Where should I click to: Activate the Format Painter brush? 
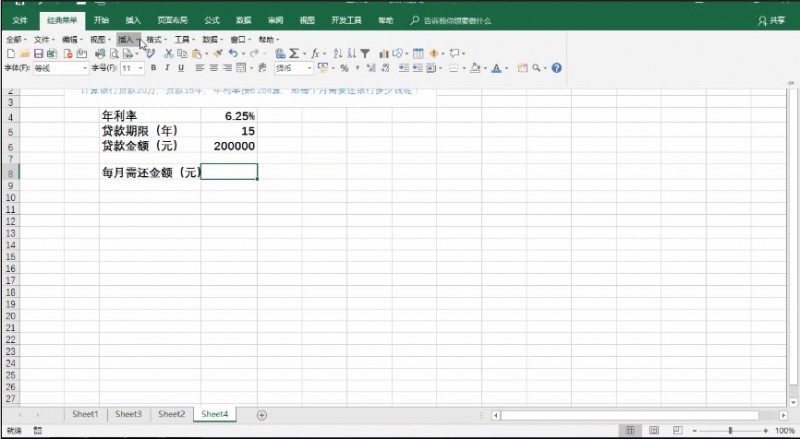click(x=218, y=54)
